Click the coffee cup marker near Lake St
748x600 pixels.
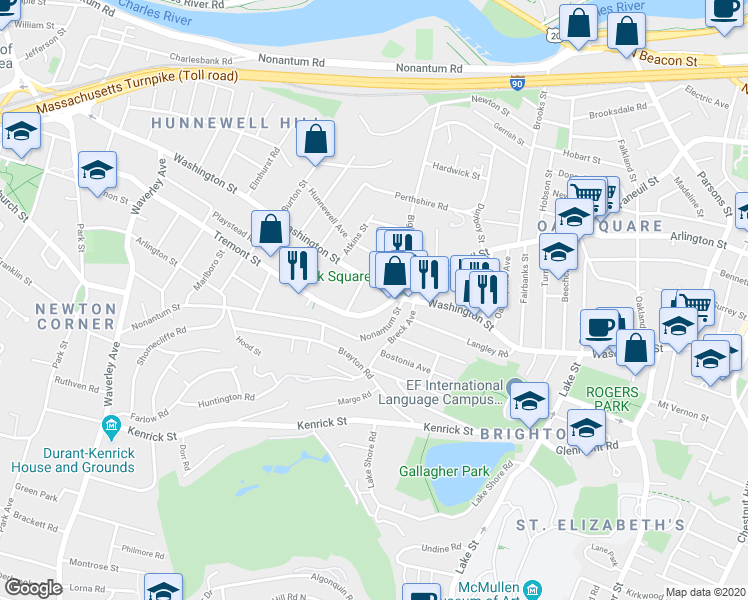599,331
